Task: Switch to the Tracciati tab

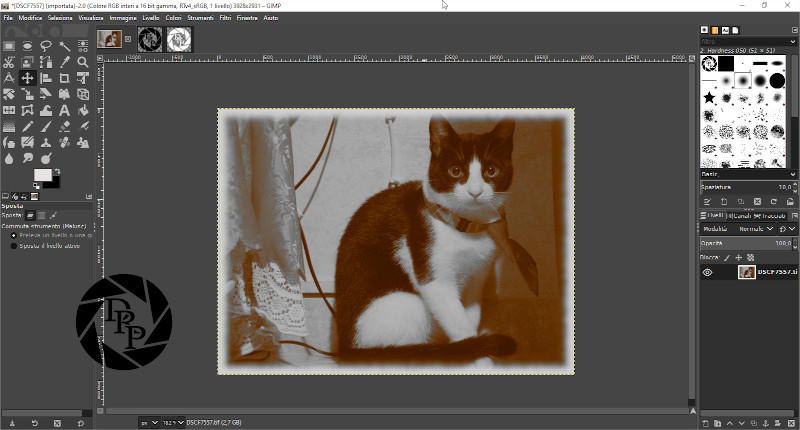Action: coord(769,216)
